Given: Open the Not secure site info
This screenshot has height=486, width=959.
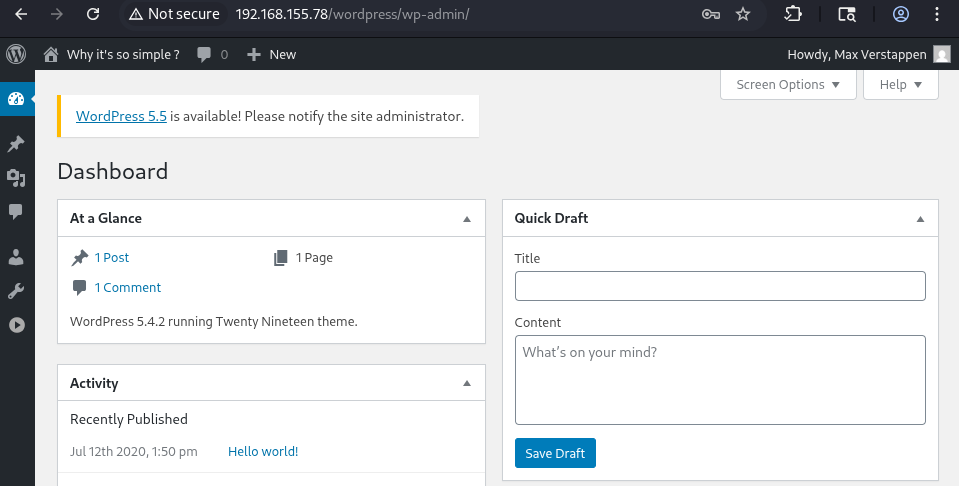Looking at the screenshot, I should click(175, 14).
